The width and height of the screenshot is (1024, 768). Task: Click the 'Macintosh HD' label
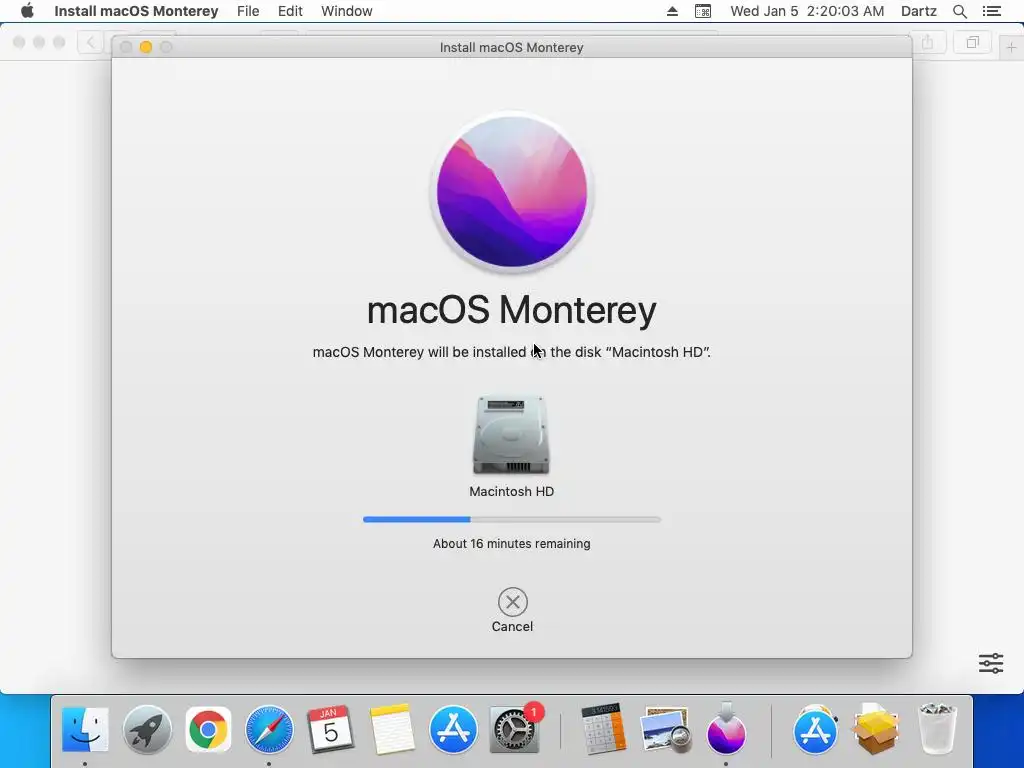[x=511, y=491]
